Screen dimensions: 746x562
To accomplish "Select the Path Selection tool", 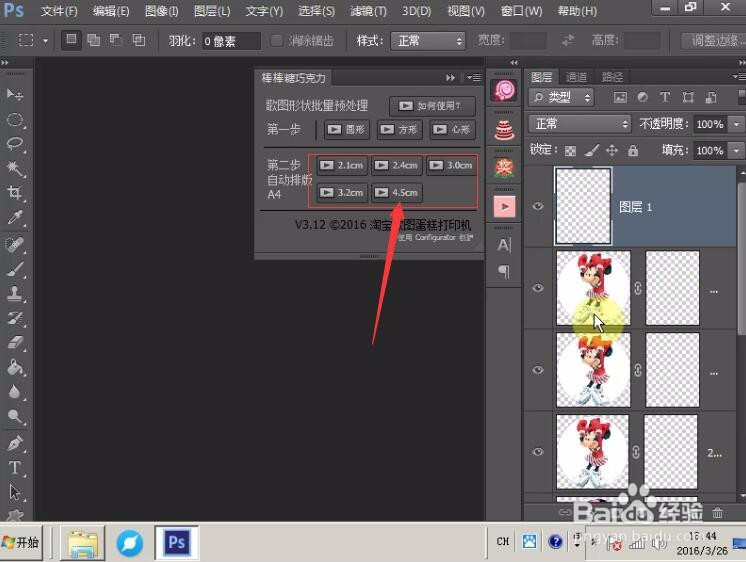I will pos(15,492).
